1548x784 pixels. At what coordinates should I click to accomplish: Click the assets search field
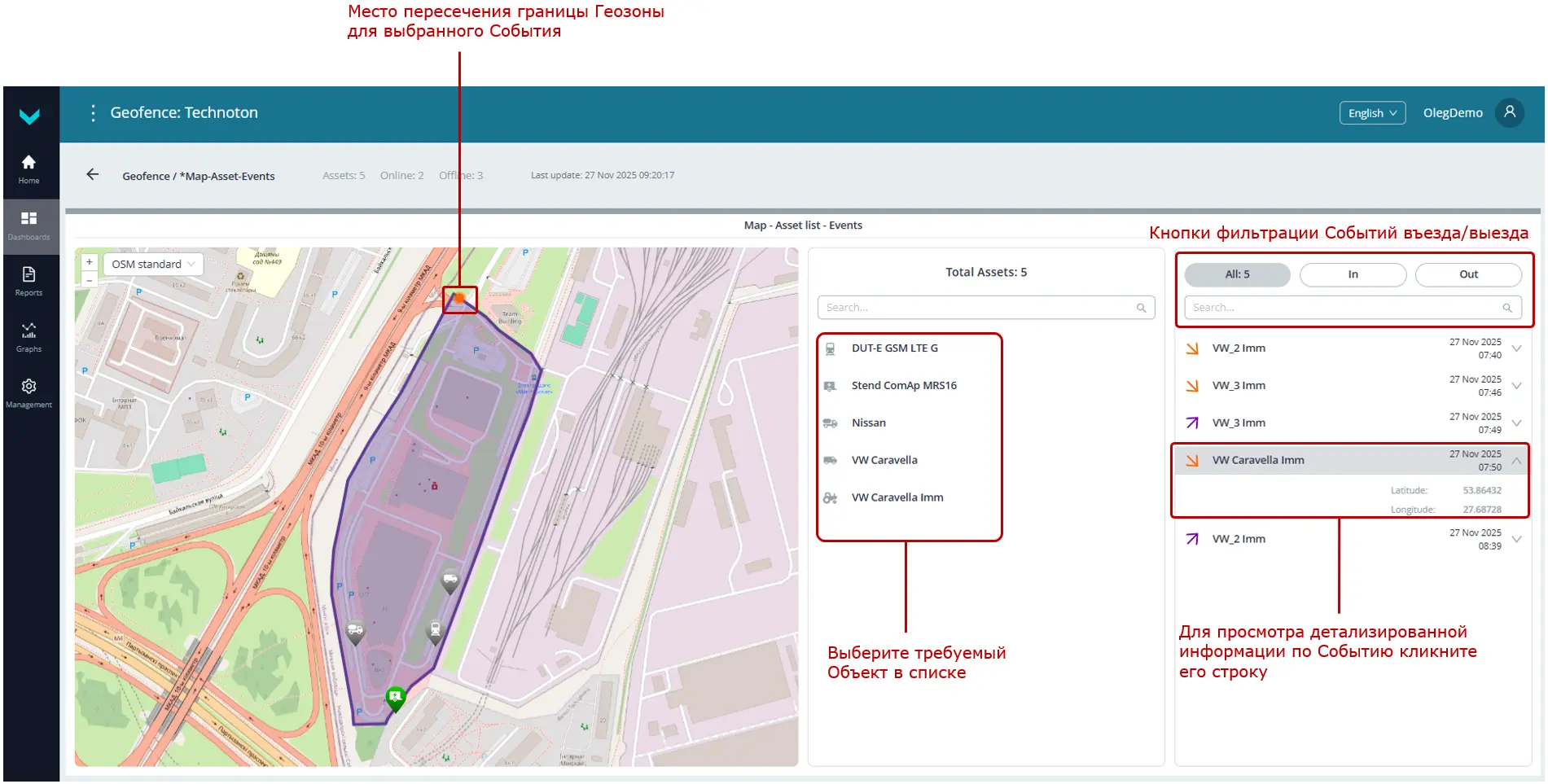click(977, 308)
